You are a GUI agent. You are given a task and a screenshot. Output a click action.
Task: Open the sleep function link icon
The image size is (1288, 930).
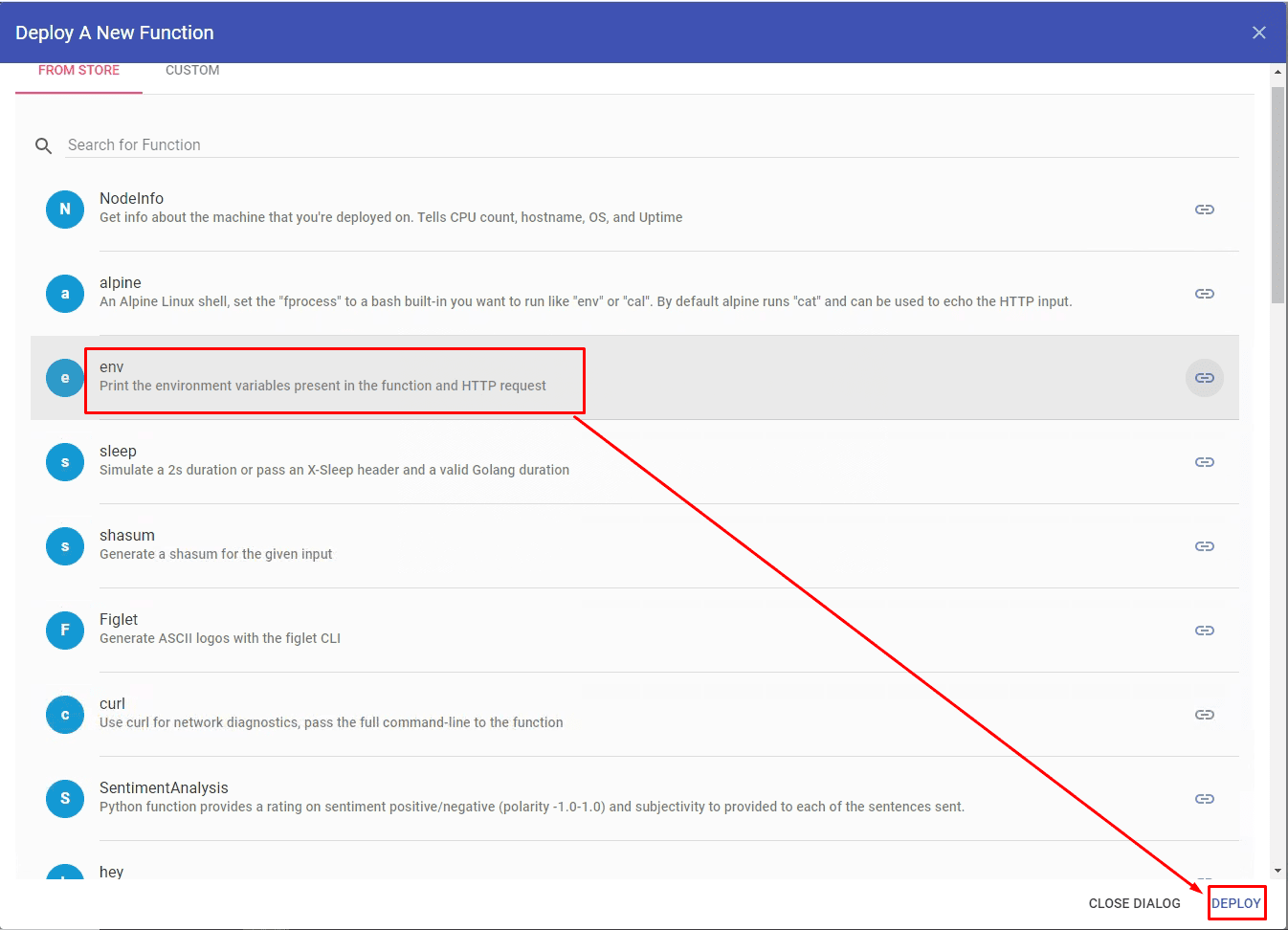coord(1205,462)
